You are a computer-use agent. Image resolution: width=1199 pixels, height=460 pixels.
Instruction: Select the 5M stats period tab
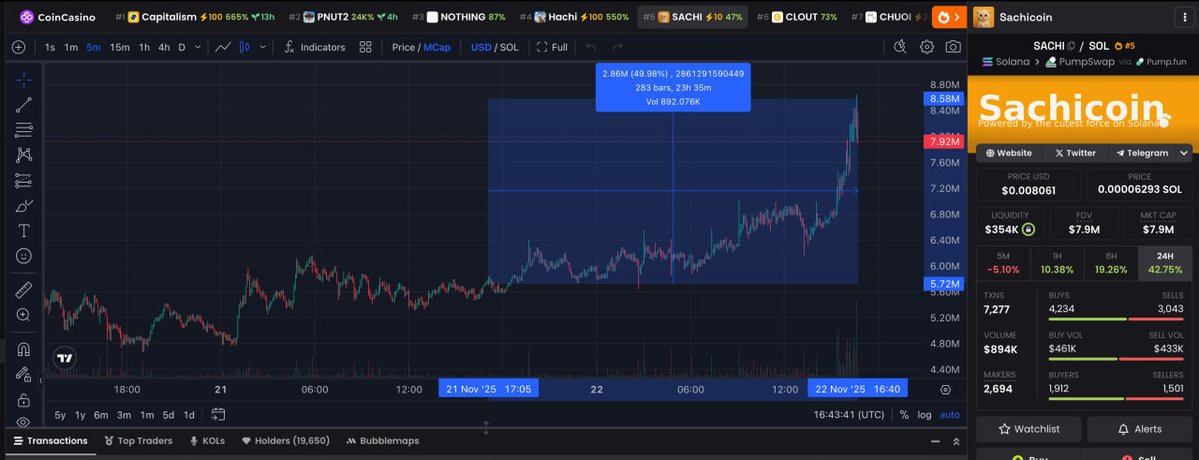[x=1003, y=263]
